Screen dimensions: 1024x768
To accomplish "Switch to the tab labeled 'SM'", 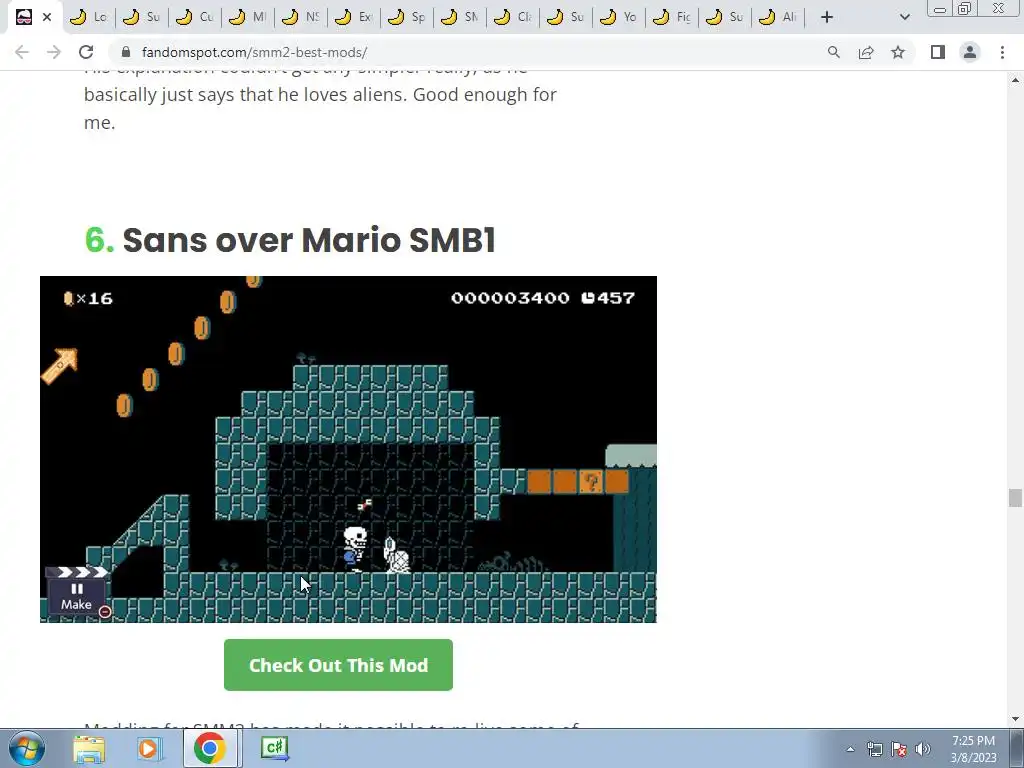I will click(460, 17).
